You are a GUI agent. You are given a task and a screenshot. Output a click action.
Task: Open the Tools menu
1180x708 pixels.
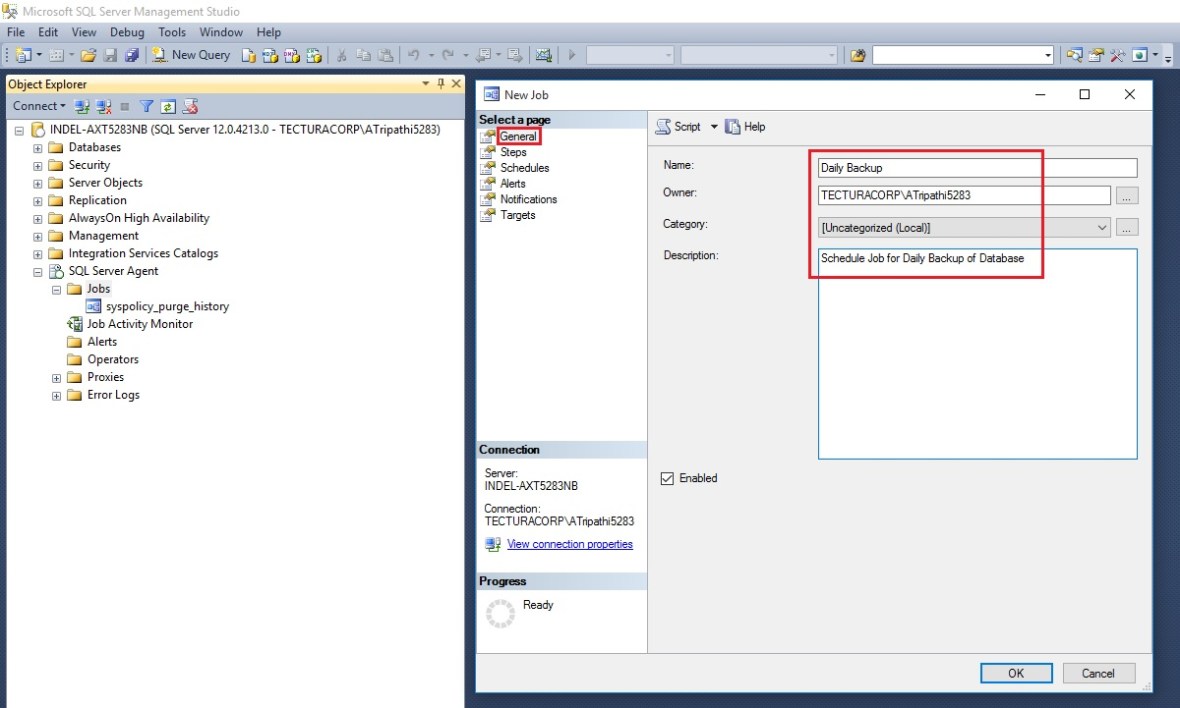coord(172,32)
